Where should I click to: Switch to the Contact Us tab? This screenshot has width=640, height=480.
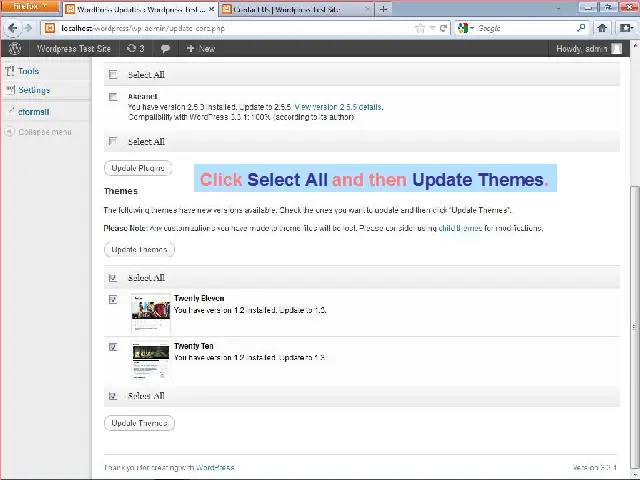click(297, 9)
